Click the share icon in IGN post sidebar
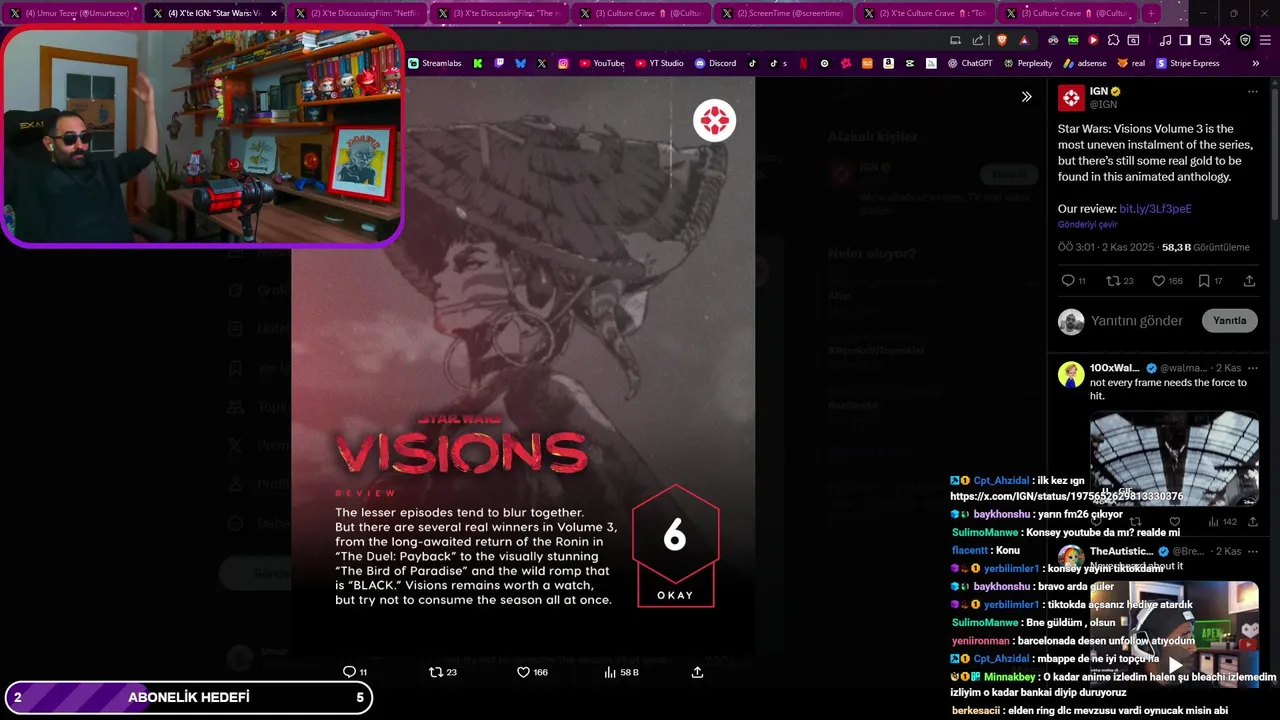 pos(1249,281)
